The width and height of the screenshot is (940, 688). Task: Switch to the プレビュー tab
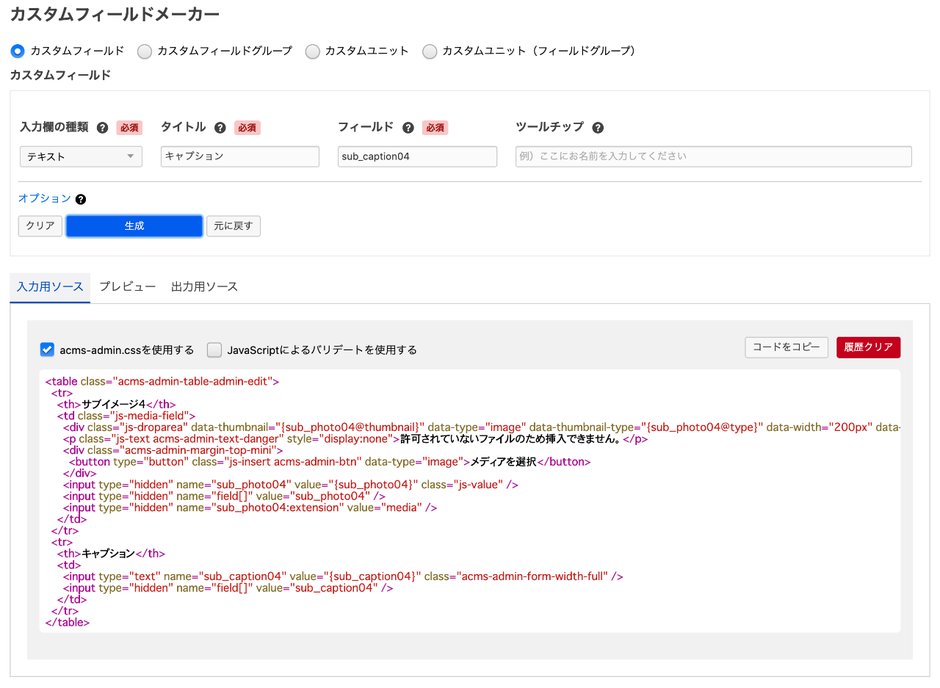coord(127,287)
